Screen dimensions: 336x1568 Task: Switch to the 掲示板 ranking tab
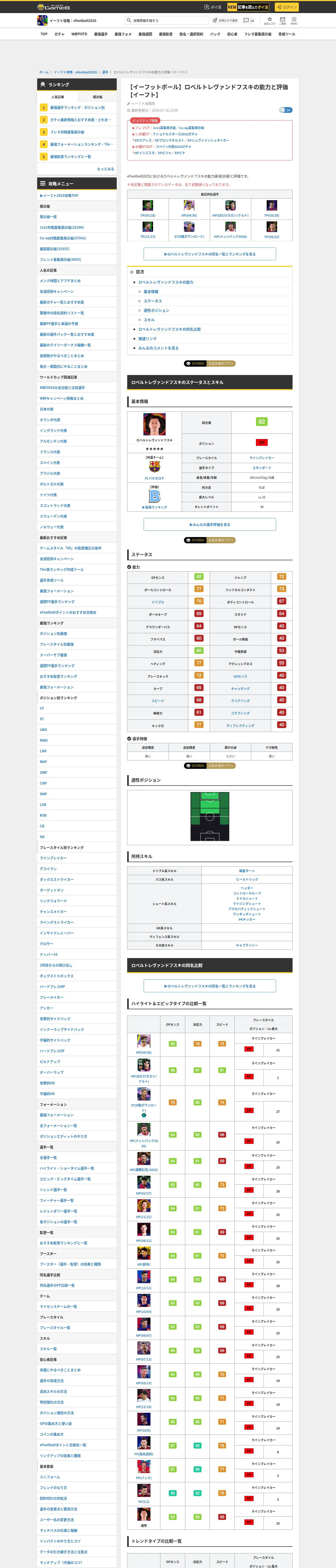point(98,97)
